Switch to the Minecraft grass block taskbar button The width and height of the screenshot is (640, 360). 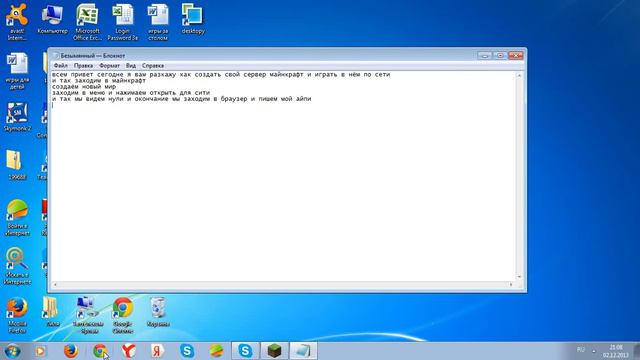point(274,351)
